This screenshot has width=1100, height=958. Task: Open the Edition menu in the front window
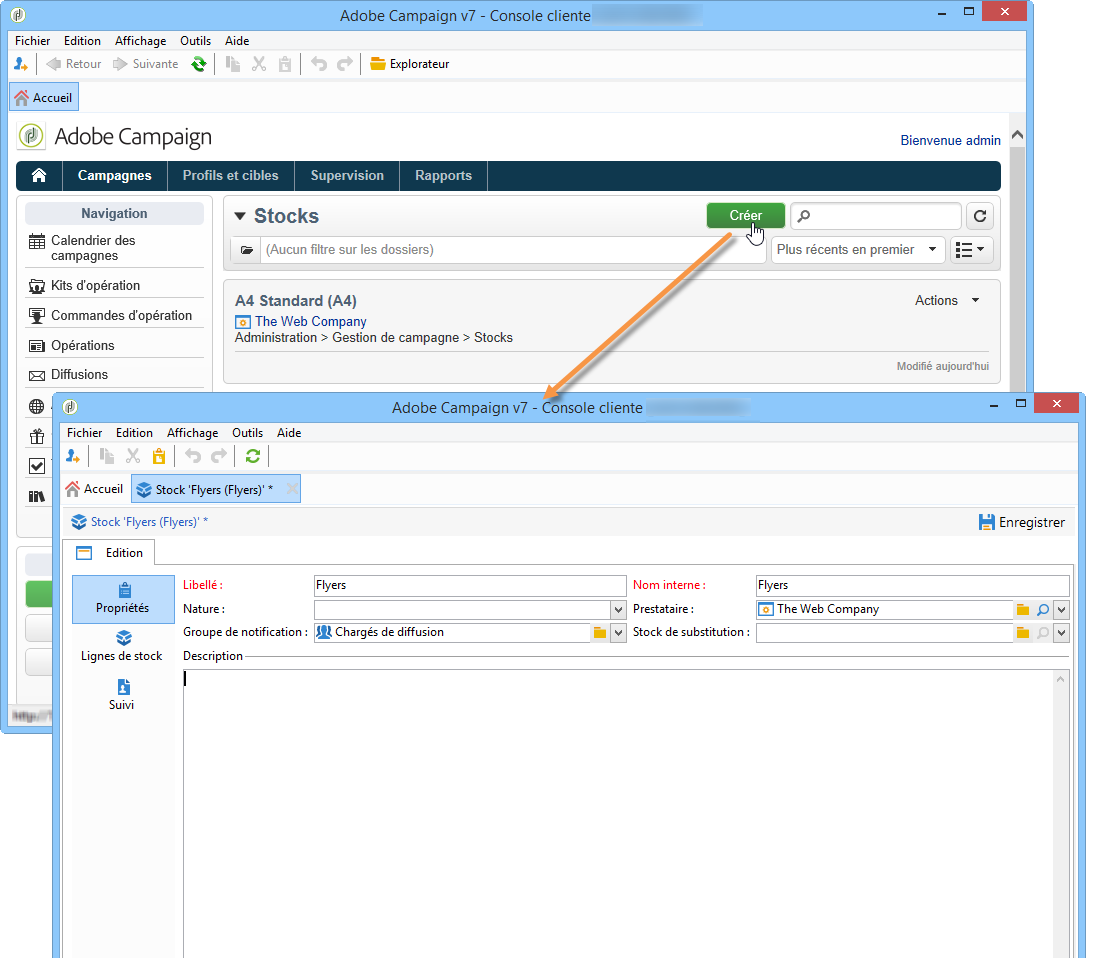tap(134, 433)
